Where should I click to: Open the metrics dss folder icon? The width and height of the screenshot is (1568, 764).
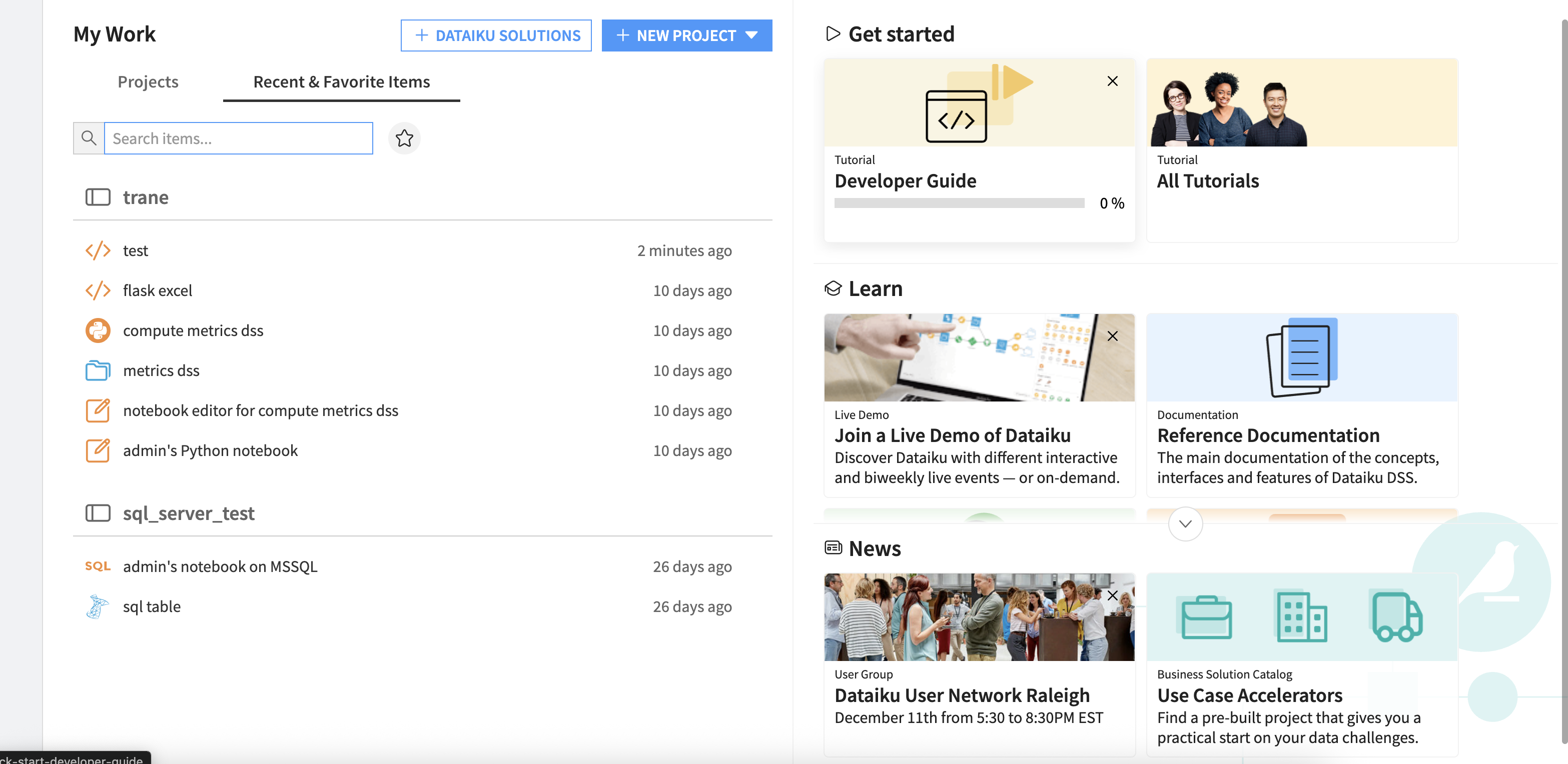pyautogui.click(x=98, y=370)
